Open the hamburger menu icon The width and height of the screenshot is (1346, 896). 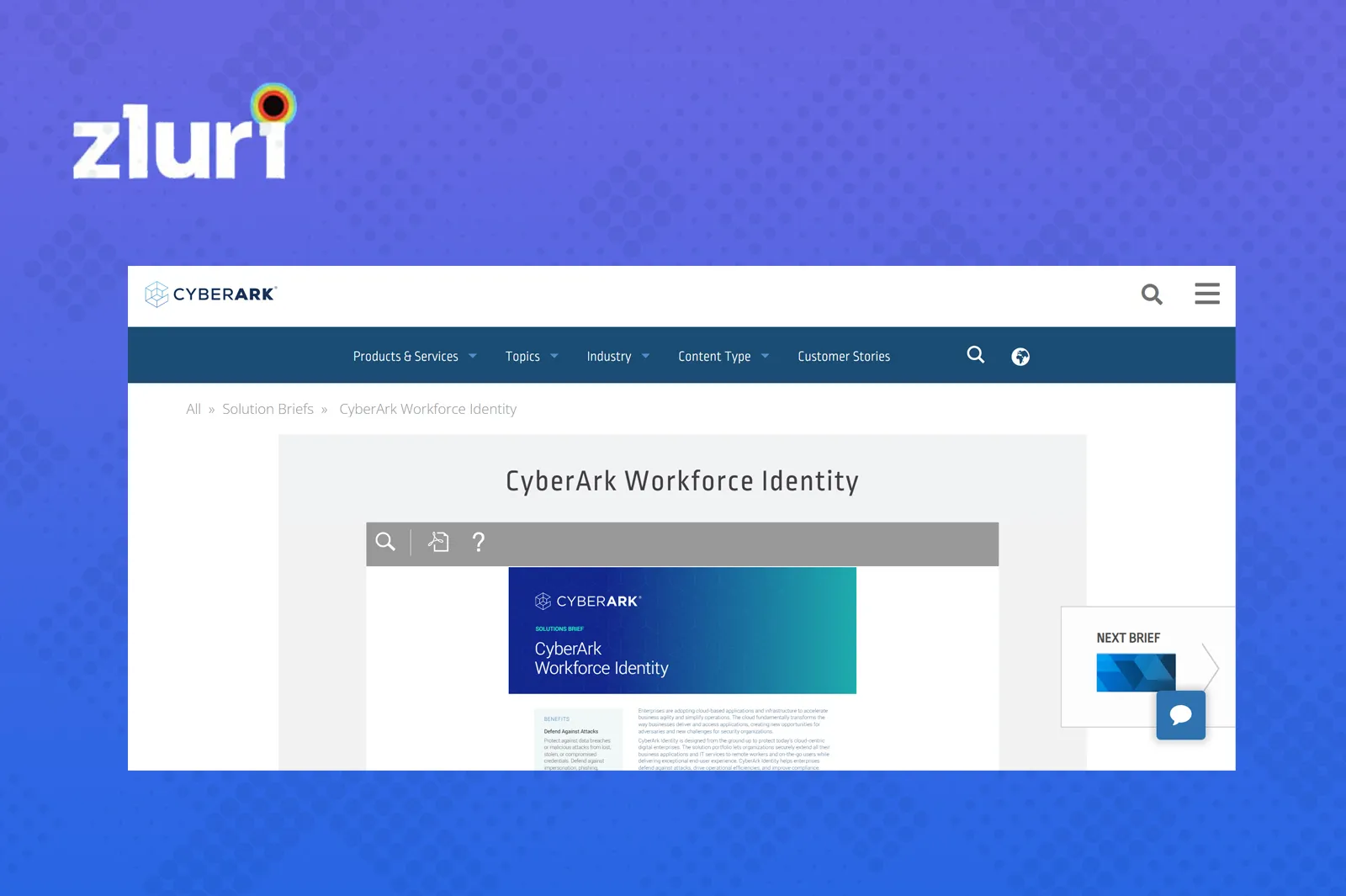tap(1207, 294)
